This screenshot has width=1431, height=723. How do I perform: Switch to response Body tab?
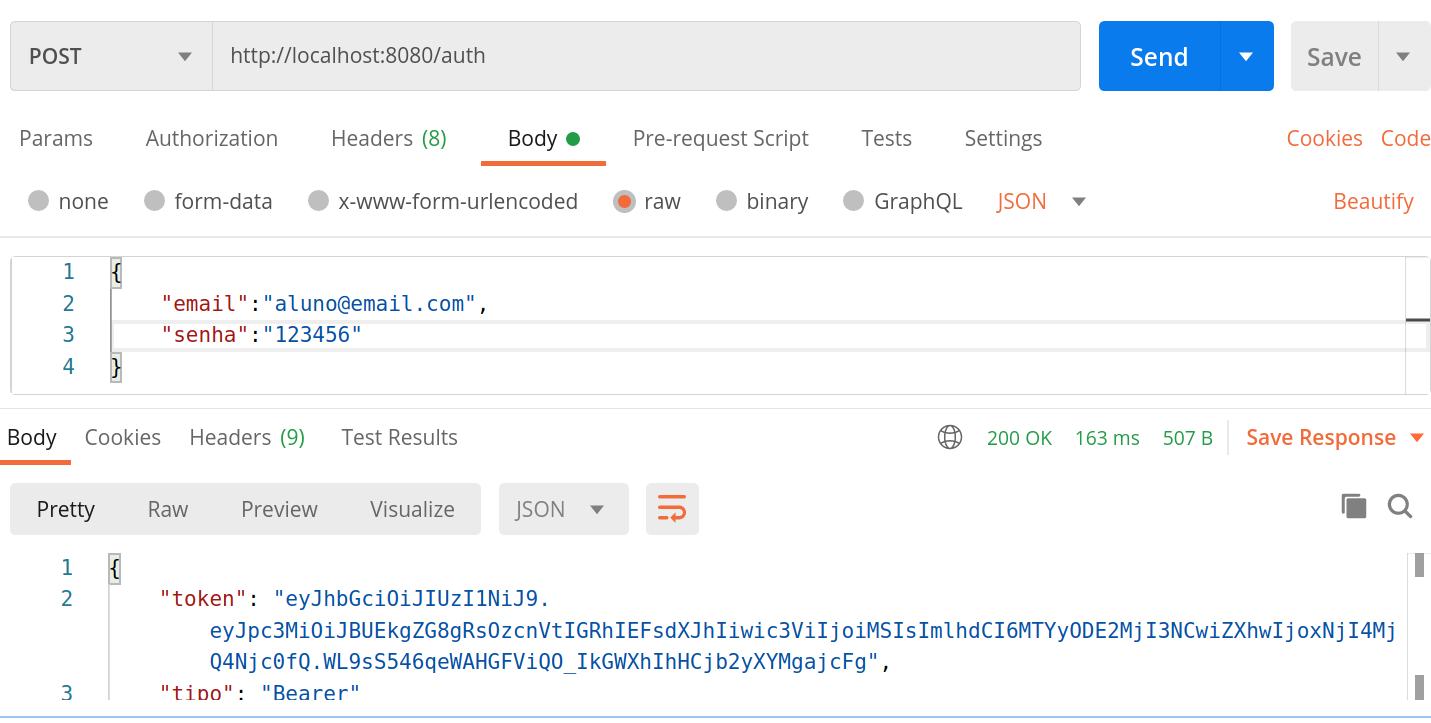pos(32,437)
